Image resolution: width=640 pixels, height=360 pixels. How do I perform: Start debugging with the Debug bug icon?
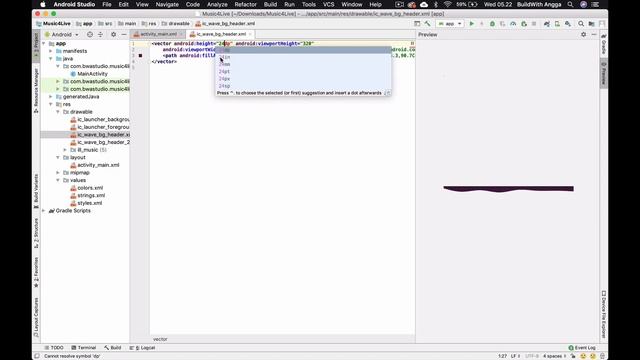click(492, 24)
